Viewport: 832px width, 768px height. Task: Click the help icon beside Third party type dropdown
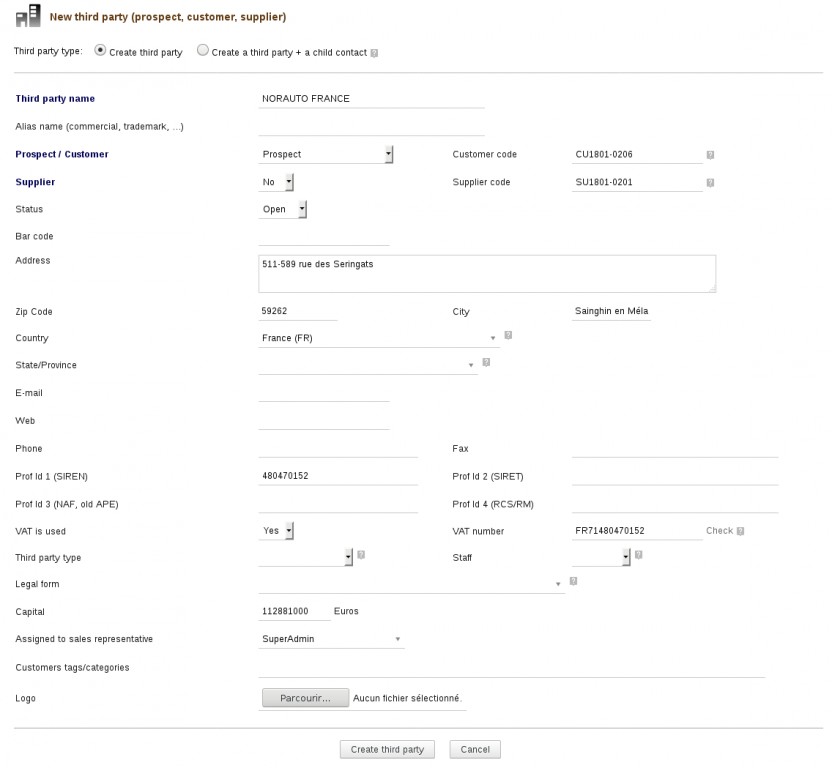pos(361,554)
